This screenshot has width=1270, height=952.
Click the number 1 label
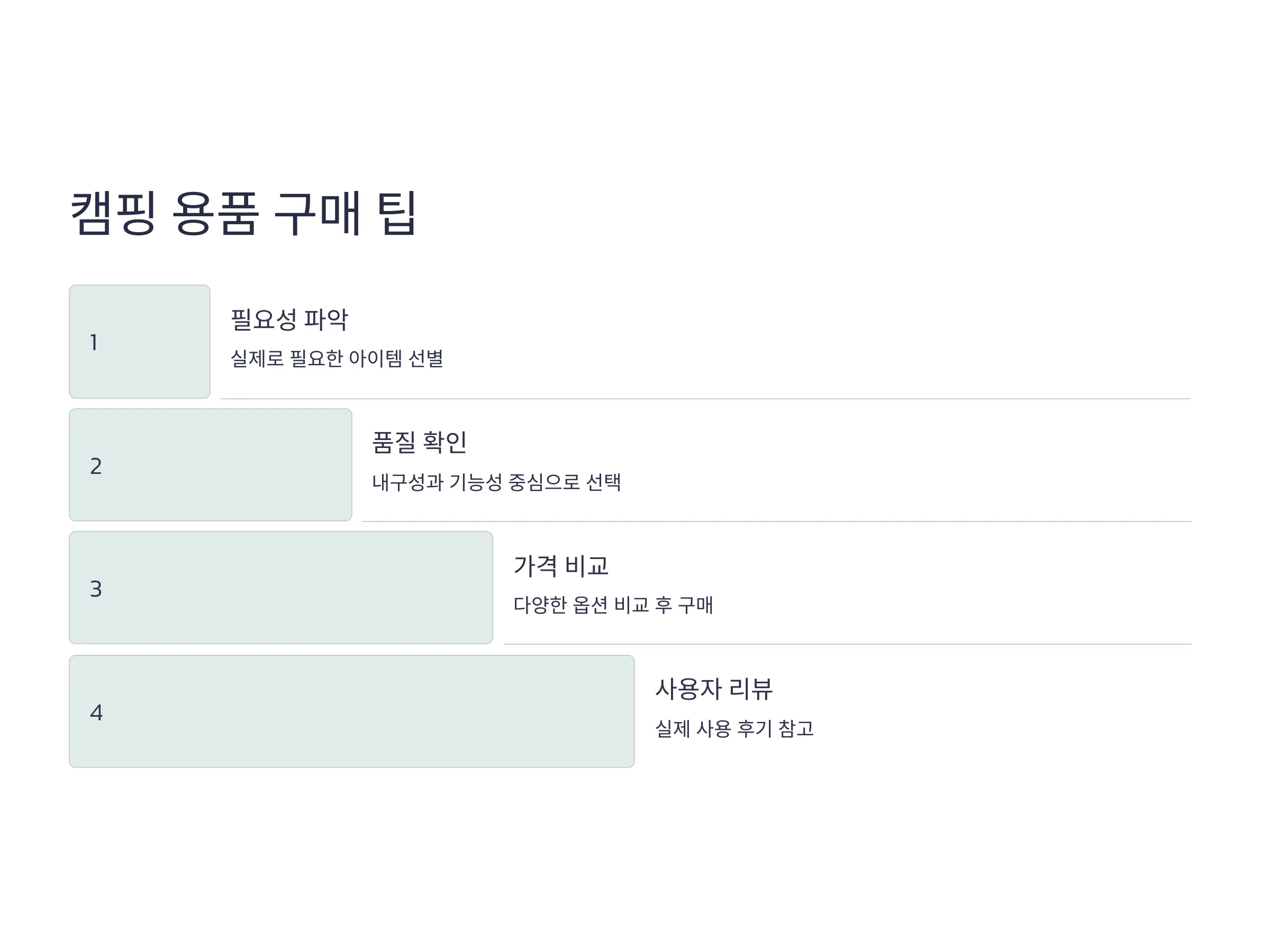click(x=94, y=343)
